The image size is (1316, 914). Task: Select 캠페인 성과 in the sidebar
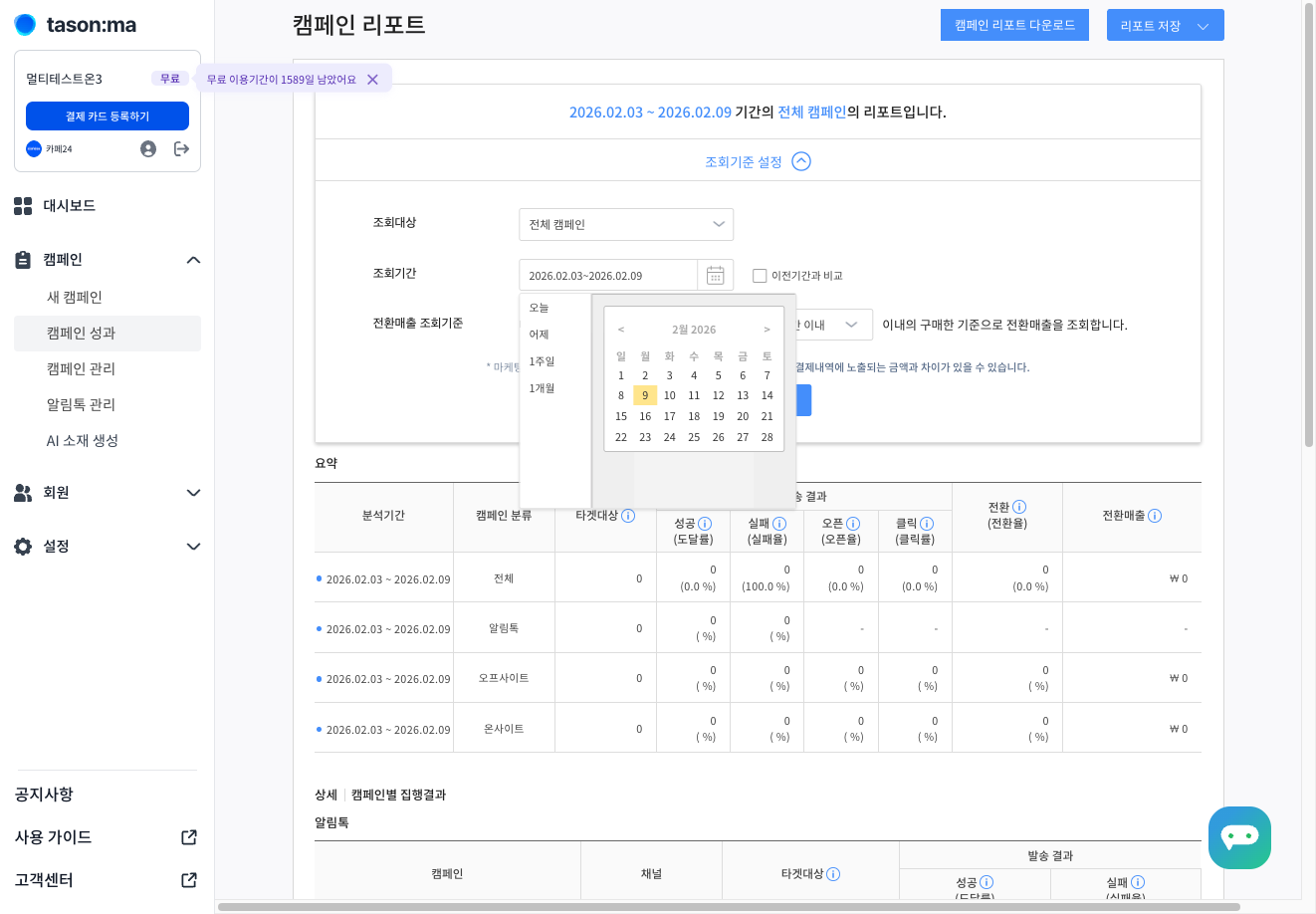[x=108, y=333]
